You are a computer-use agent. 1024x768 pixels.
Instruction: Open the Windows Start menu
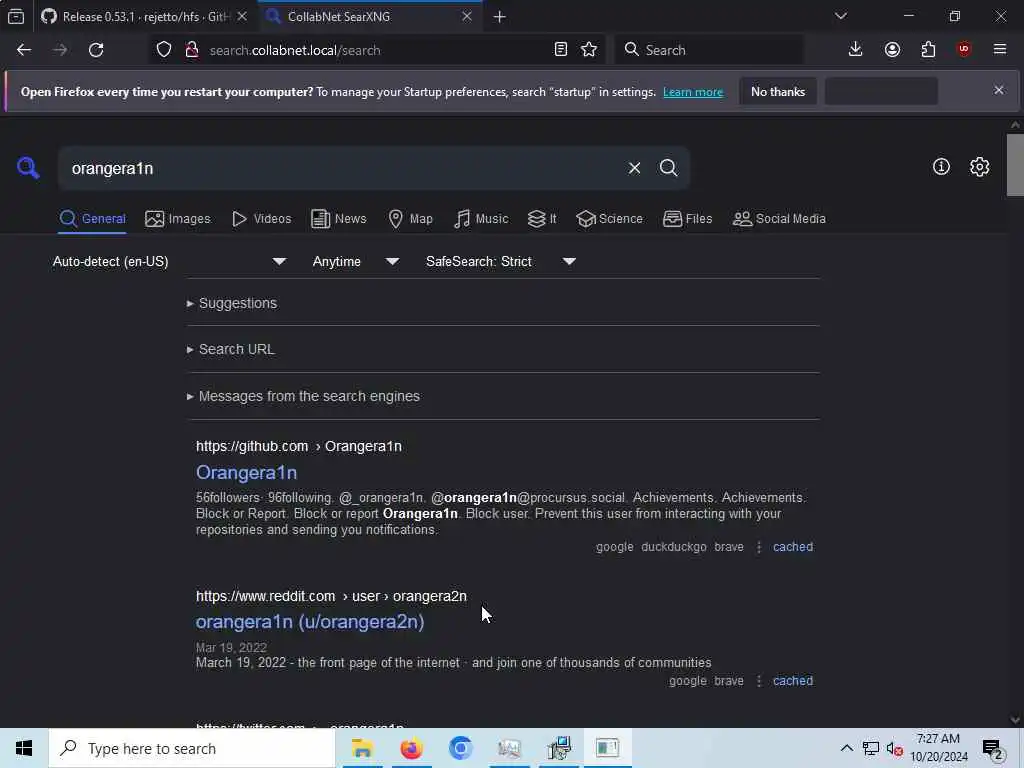(x=24, y=748)
